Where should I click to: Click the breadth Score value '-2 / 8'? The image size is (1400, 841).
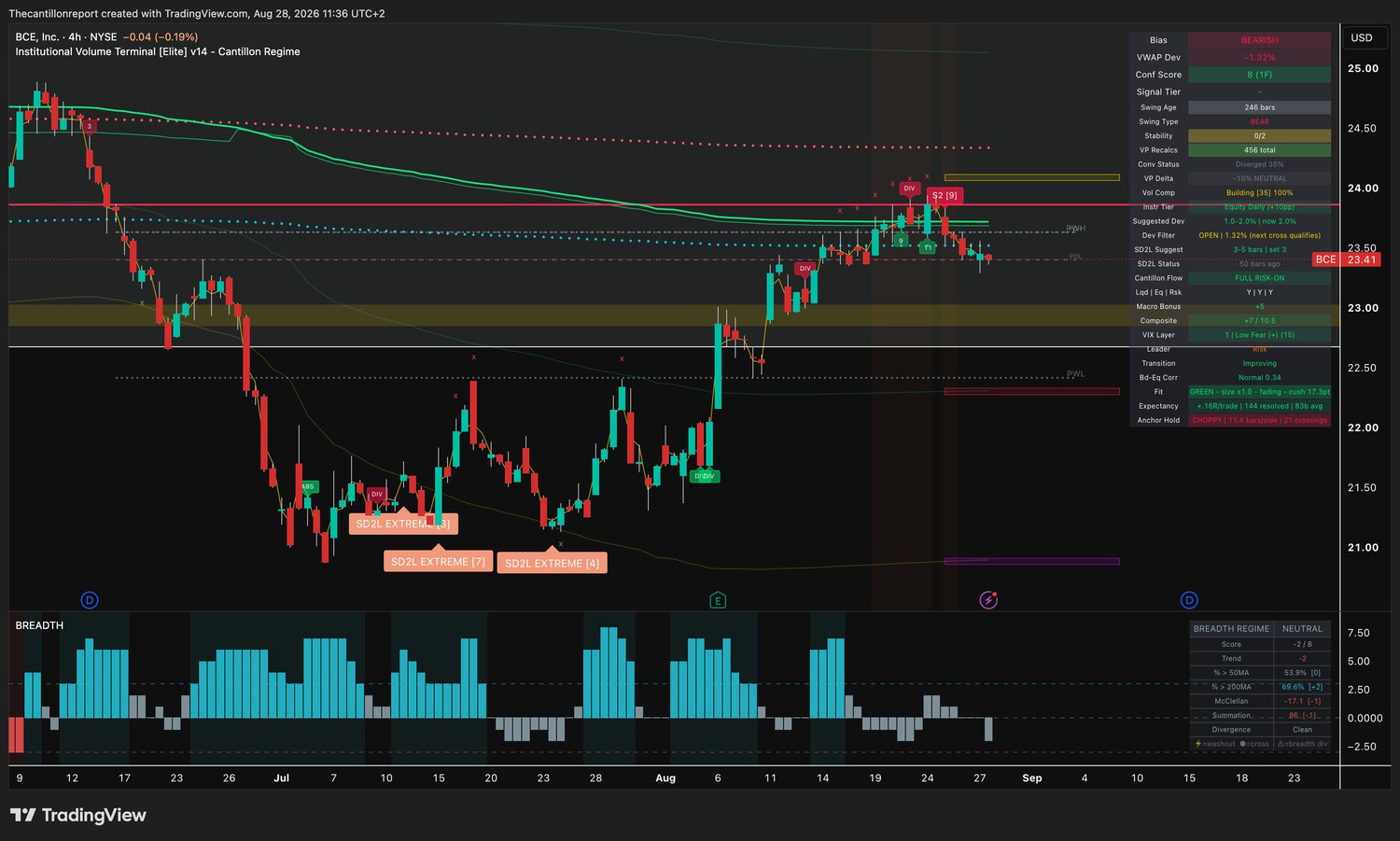click(1302, 644)
